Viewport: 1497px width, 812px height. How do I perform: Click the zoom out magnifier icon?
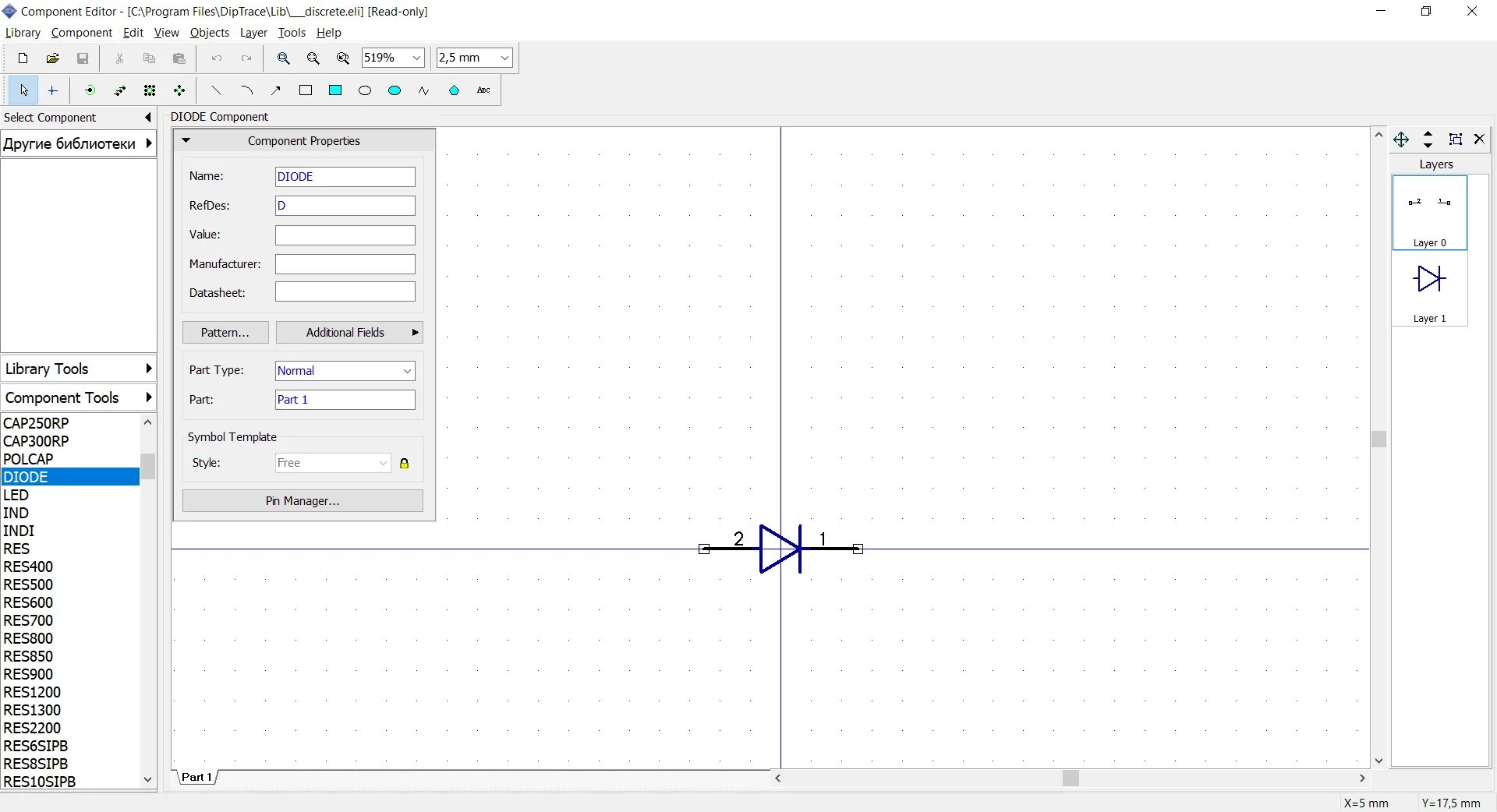[x=313, y=58]
